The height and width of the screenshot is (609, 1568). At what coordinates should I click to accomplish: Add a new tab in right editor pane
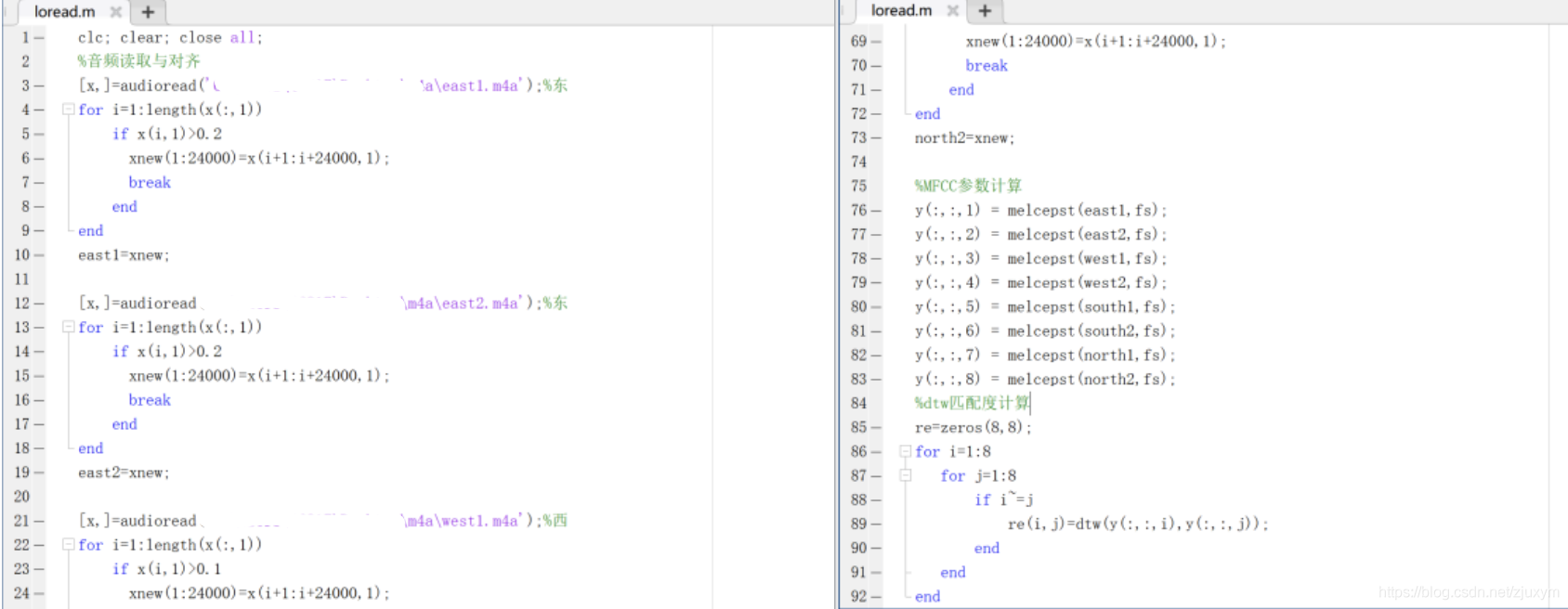(x=985, y=10)
